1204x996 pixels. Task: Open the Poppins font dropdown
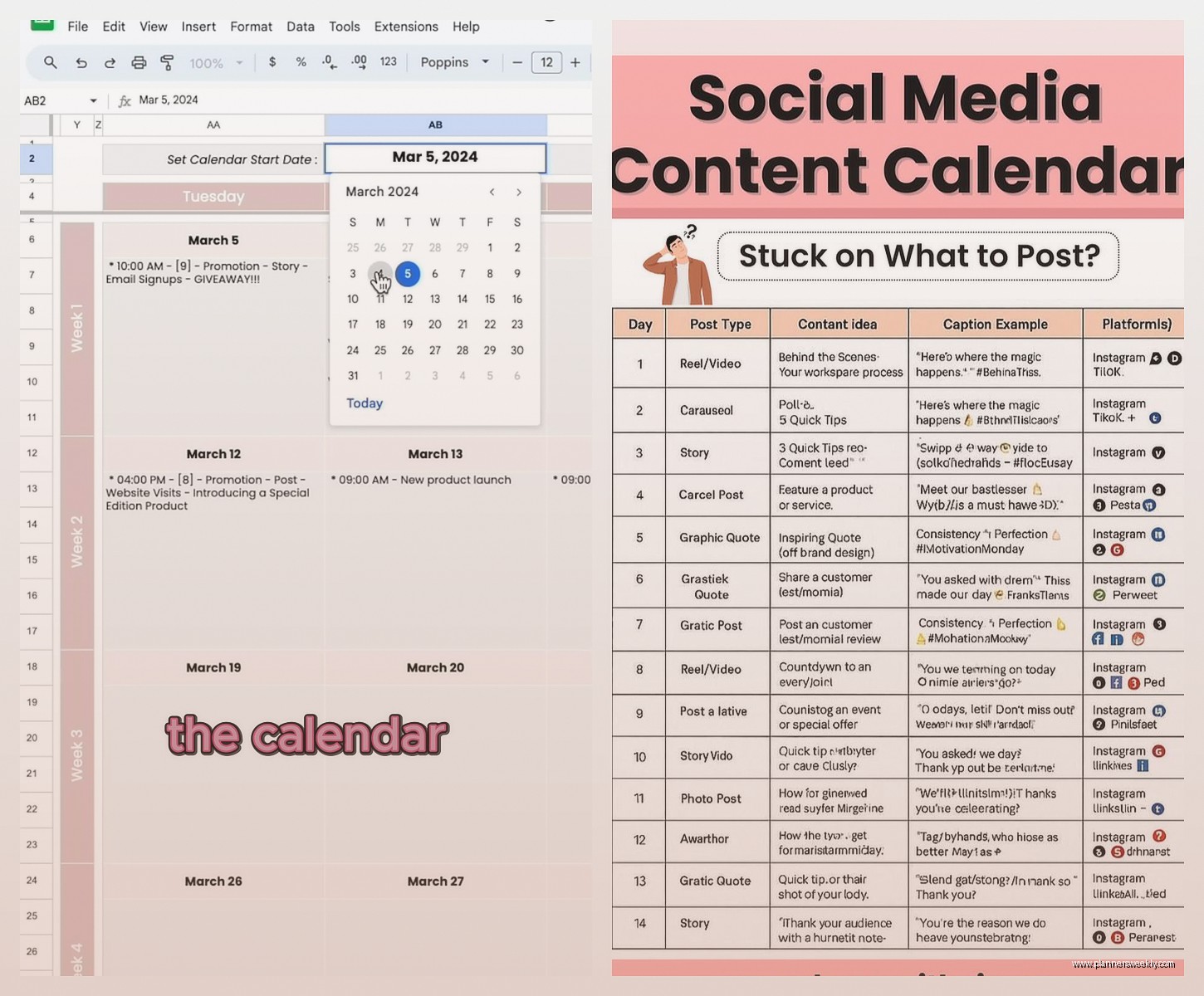tap(453, 62)
